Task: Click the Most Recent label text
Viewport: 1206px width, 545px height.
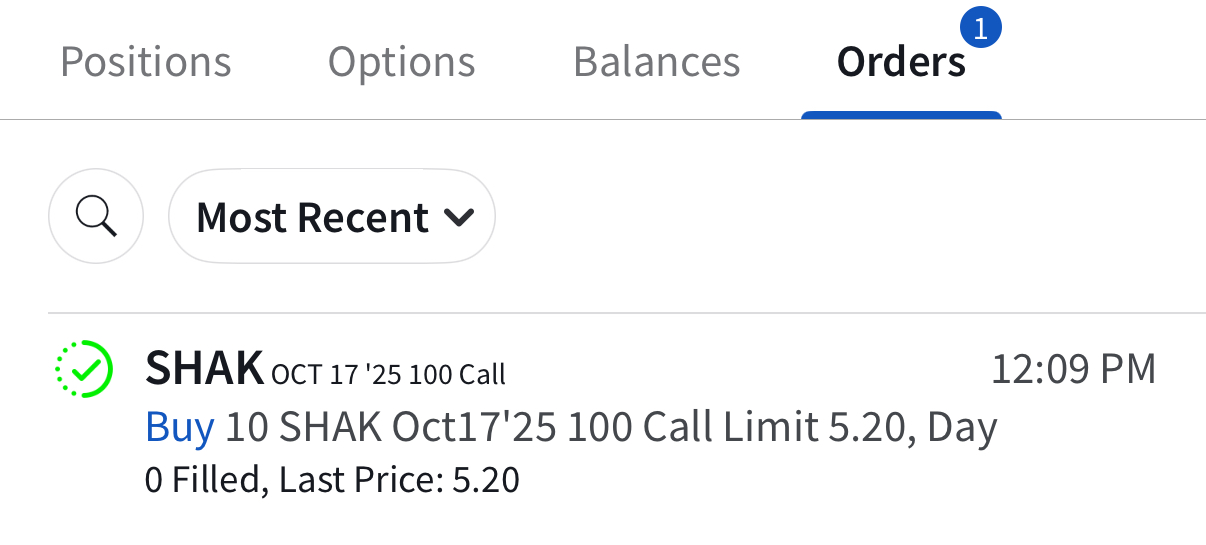Action: (312, 217)
